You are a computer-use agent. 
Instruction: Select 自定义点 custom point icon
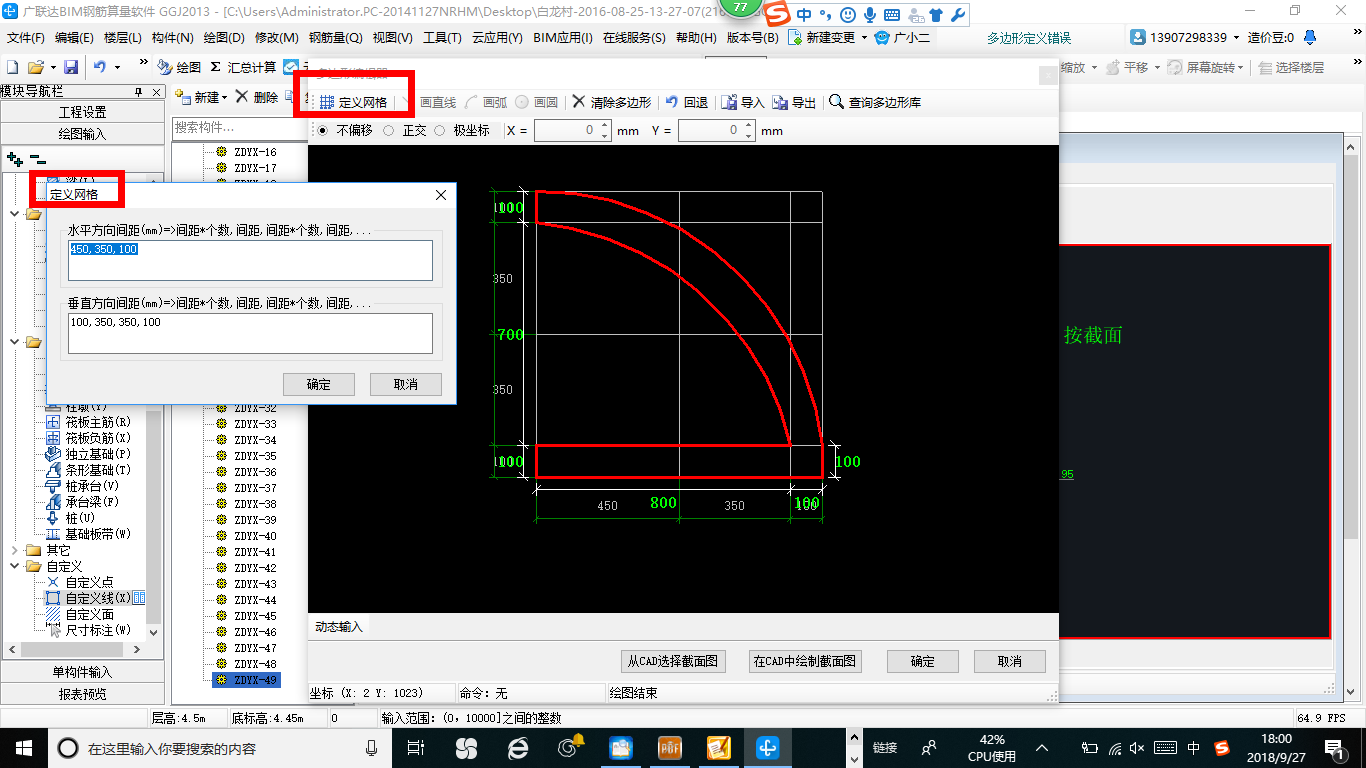point(55,582)
